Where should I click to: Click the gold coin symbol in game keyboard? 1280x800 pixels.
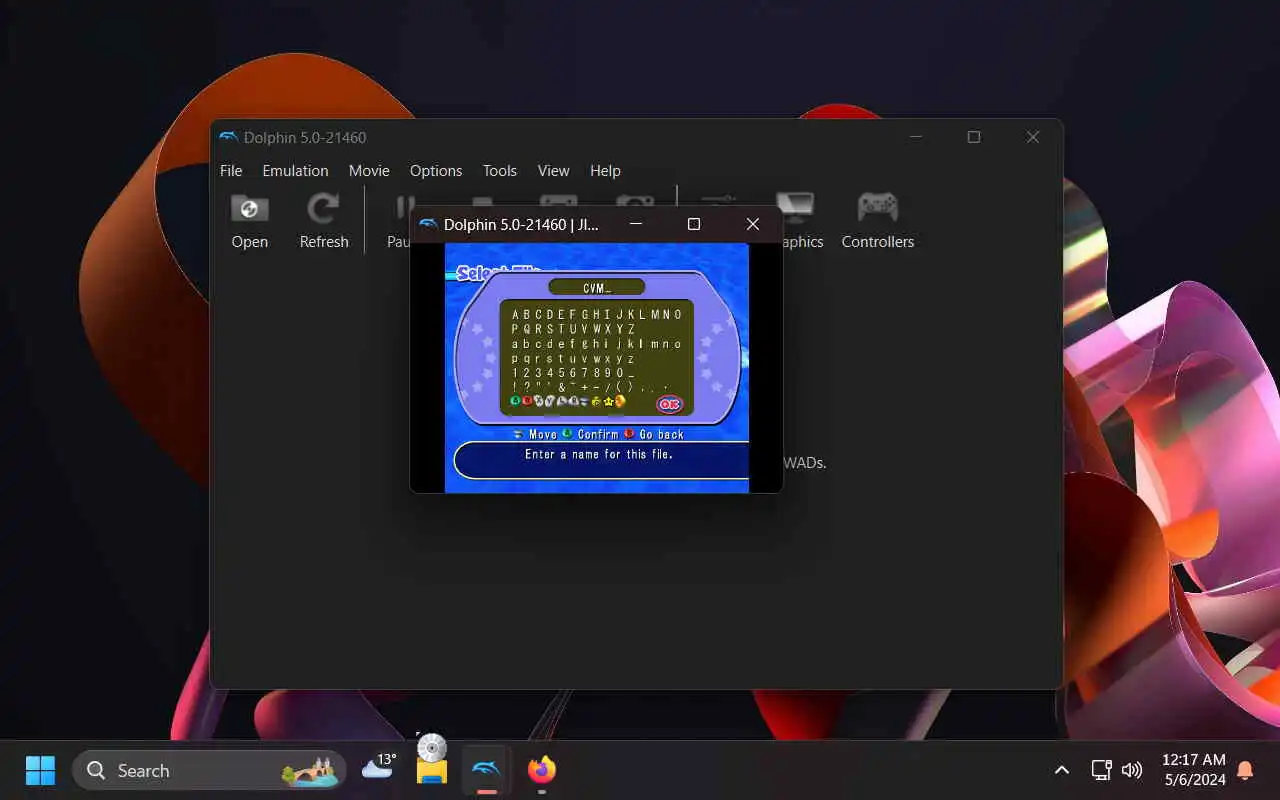coord(620,401)
